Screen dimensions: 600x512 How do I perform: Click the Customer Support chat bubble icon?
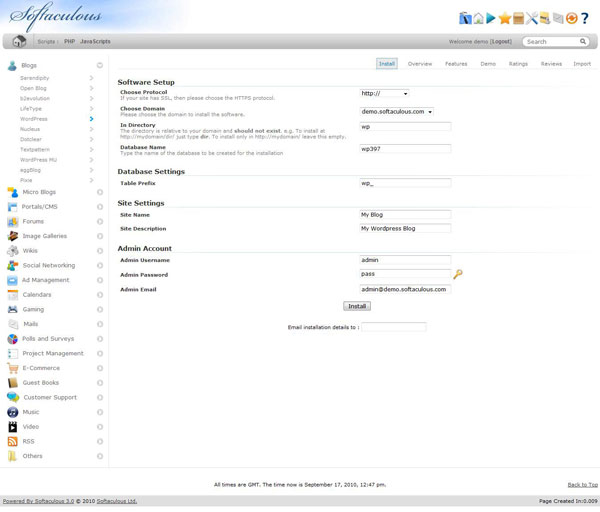coord(12,398)
